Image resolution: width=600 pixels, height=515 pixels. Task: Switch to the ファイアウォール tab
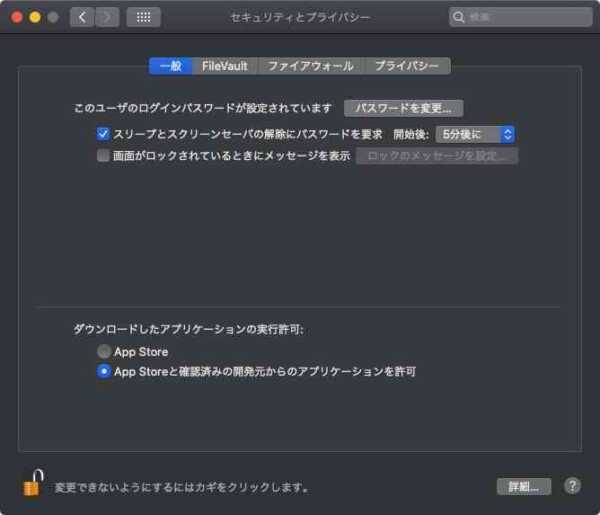(x=310, y=66)
